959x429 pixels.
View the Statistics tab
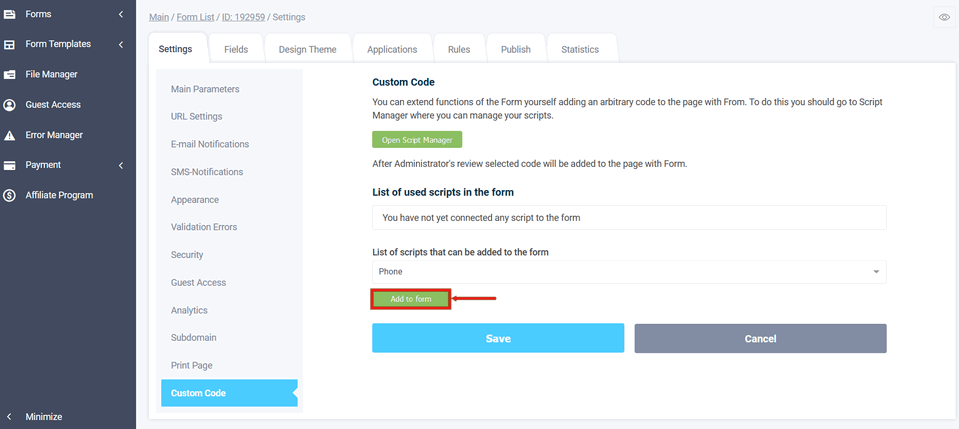click(580, 50)
